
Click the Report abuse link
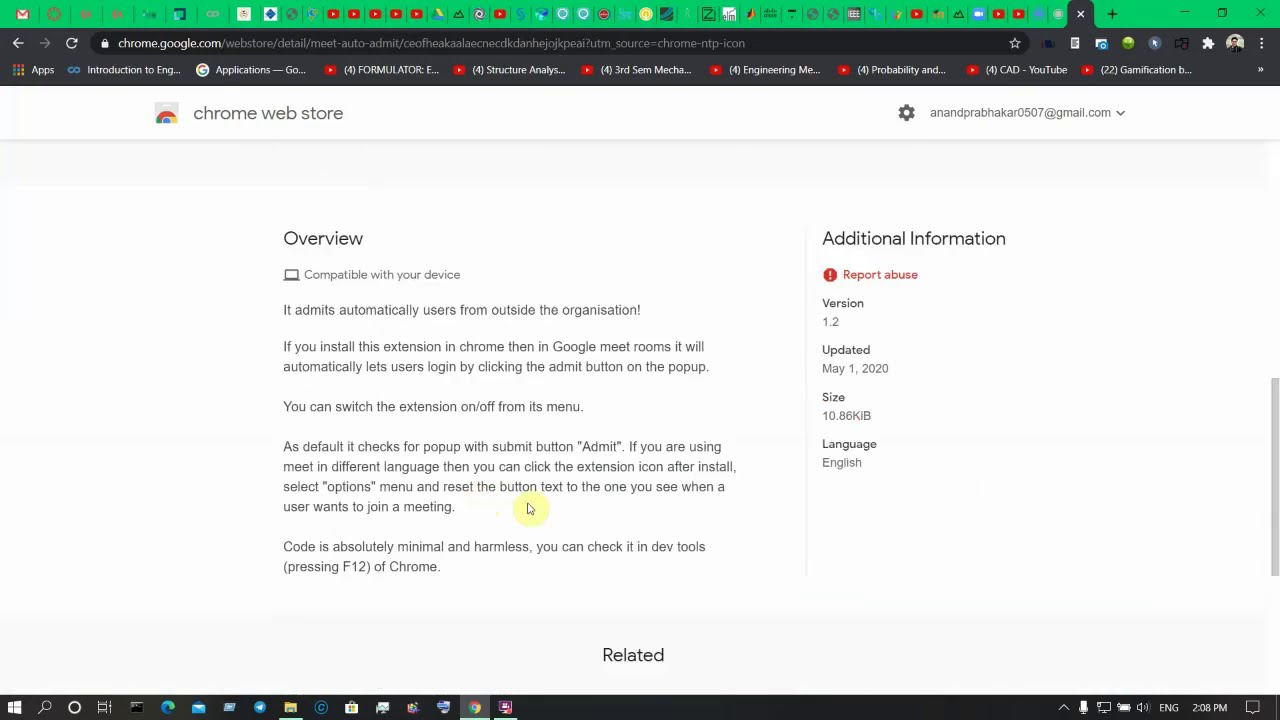click(880, 275)
